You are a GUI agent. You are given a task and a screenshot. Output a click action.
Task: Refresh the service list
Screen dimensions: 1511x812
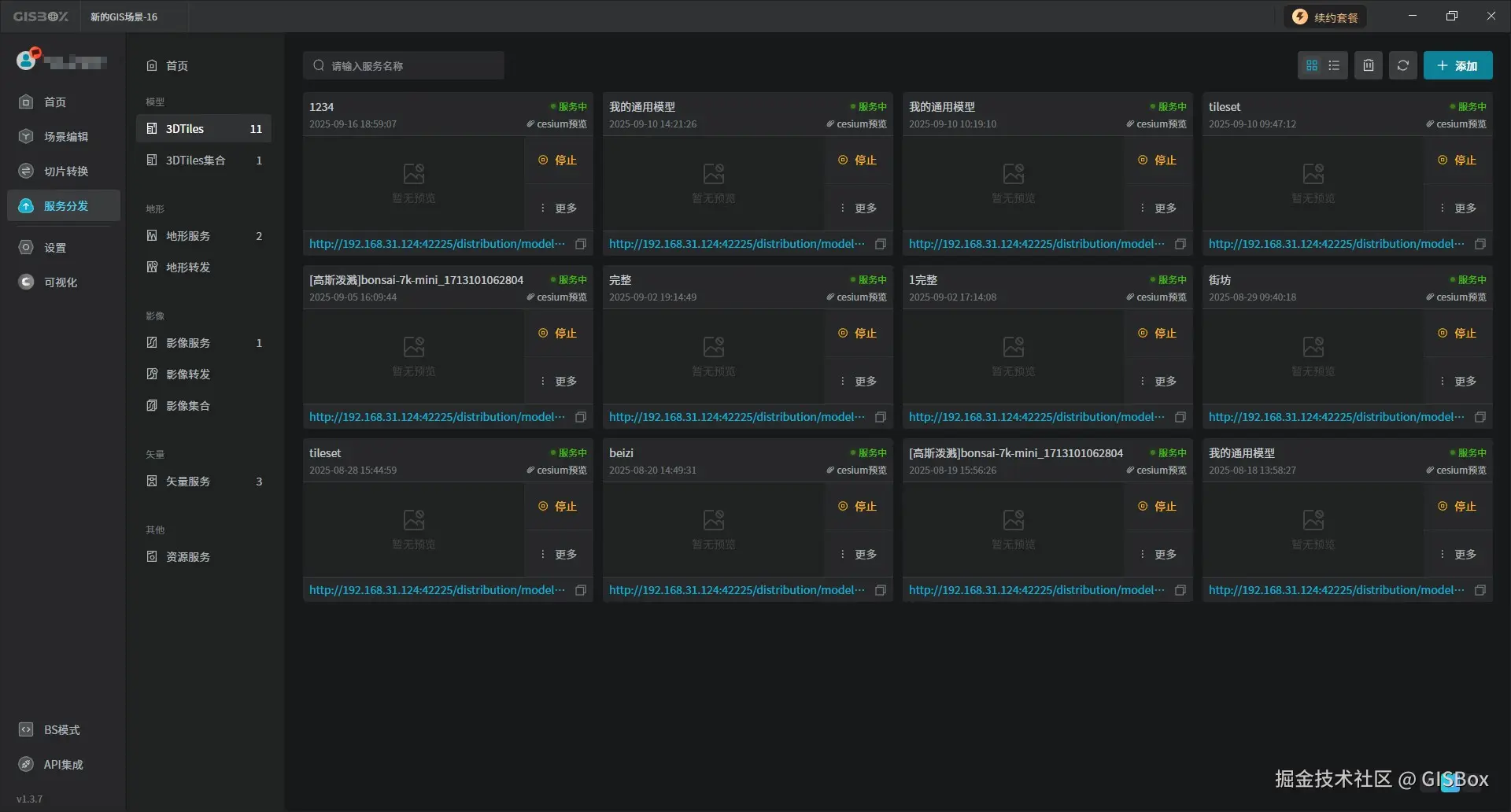(1403, 66)
